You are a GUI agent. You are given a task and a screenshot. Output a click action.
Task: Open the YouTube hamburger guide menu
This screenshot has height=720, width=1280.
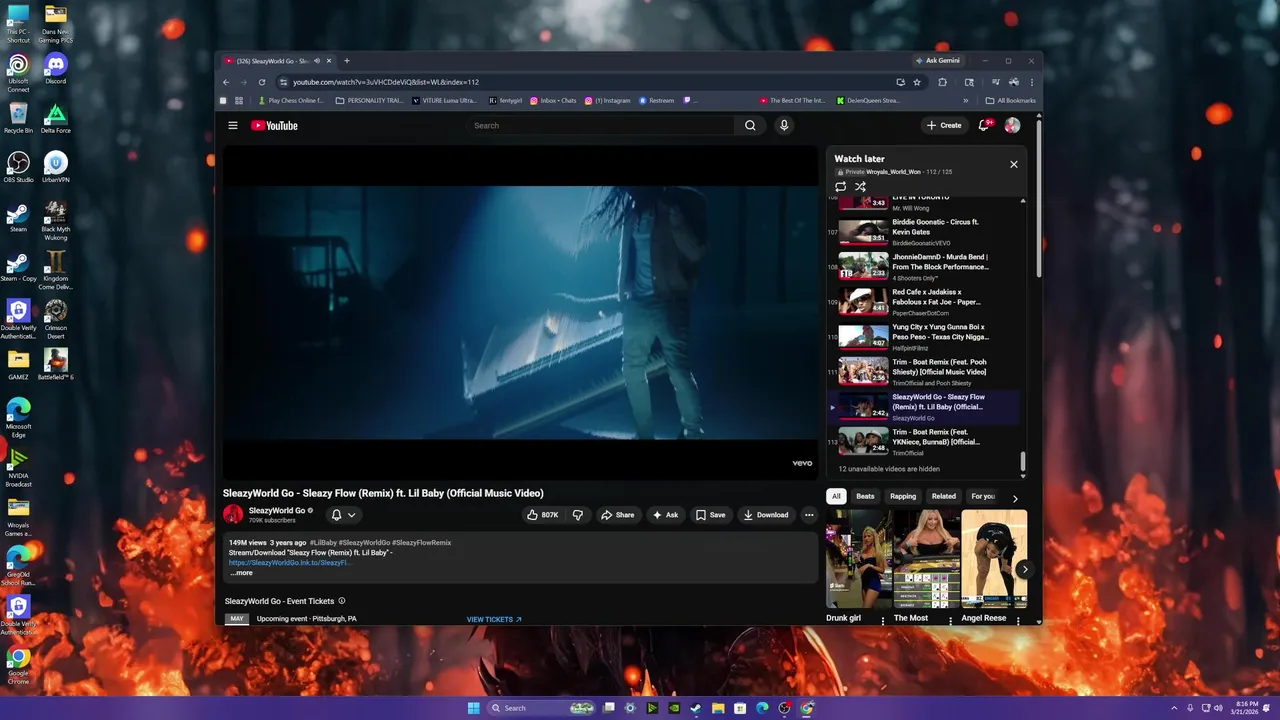point(232,125)
